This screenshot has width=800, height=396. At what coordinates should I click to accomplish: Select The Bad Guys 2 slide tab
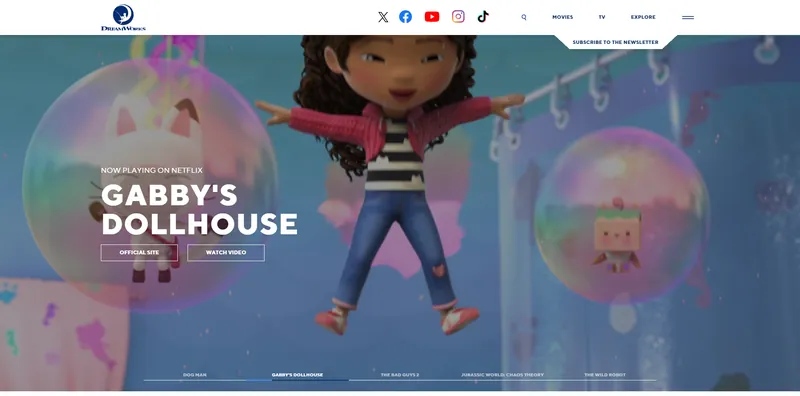(400, 375)
